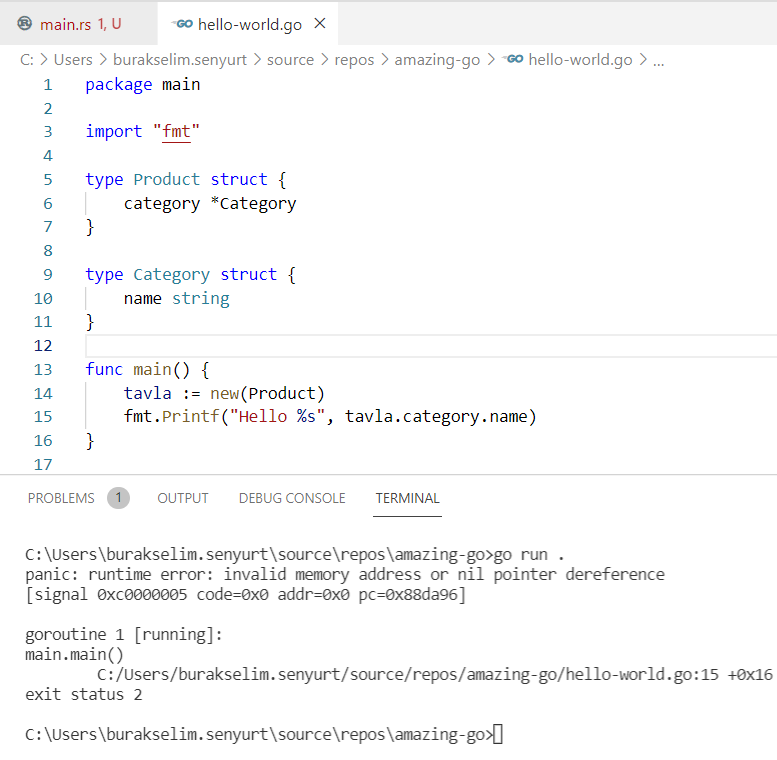The image size is (777, 760).
Task: Click the repos breadcrumb item
Action: (354, 60)
